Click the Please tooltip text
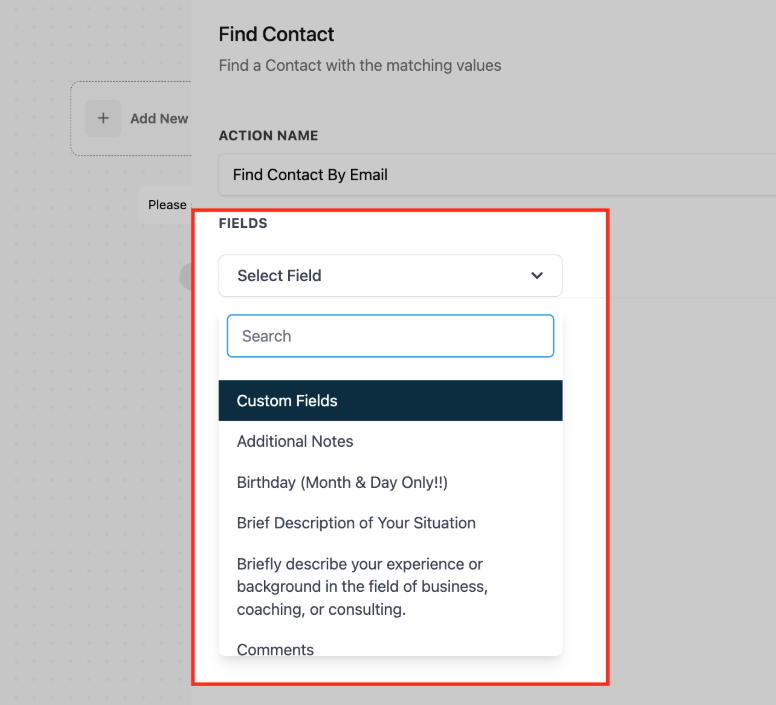The width and height of the screenshot is (776, 705). [x=167, y=204]
